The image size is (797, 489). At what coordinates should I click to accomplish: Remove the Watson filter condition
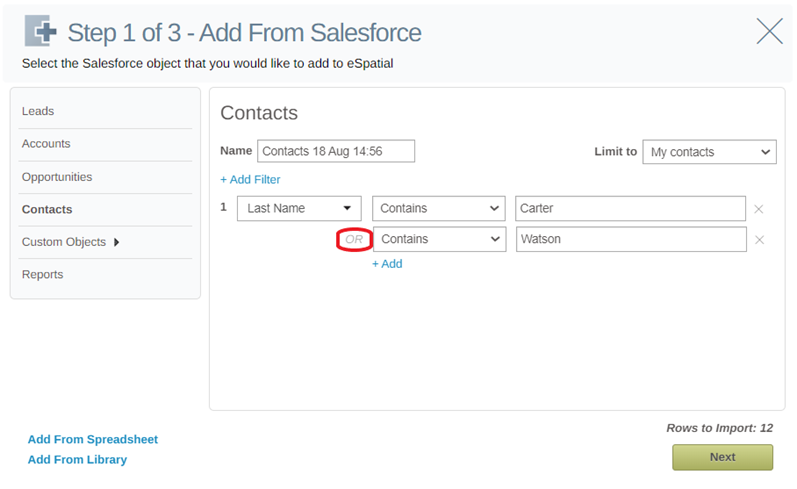click(x=759, y=240)
